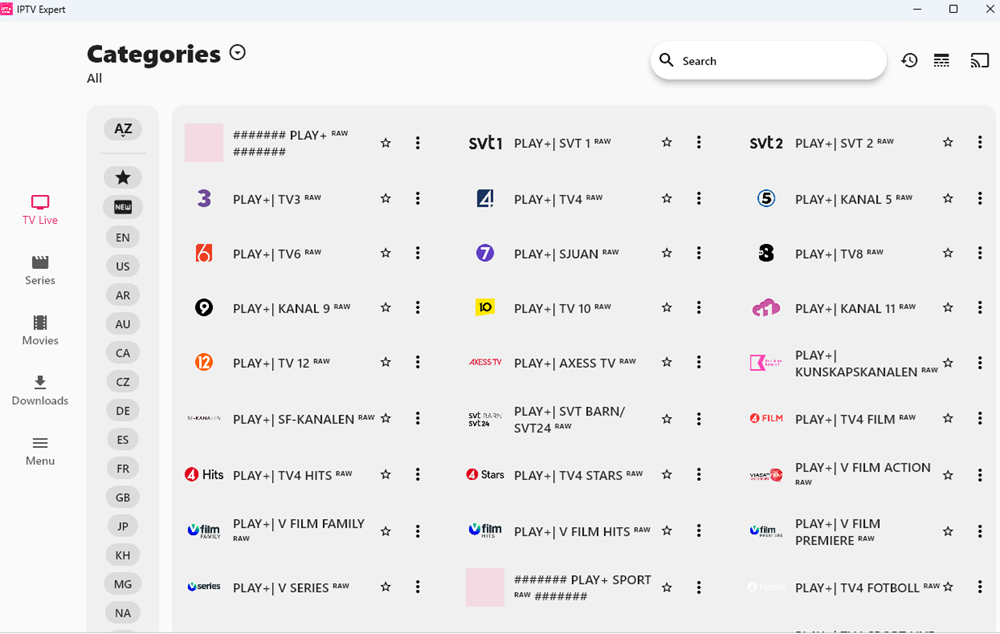The image size is (1000, 634).
Task: Show Favorites star category
Action: [123, 177]
